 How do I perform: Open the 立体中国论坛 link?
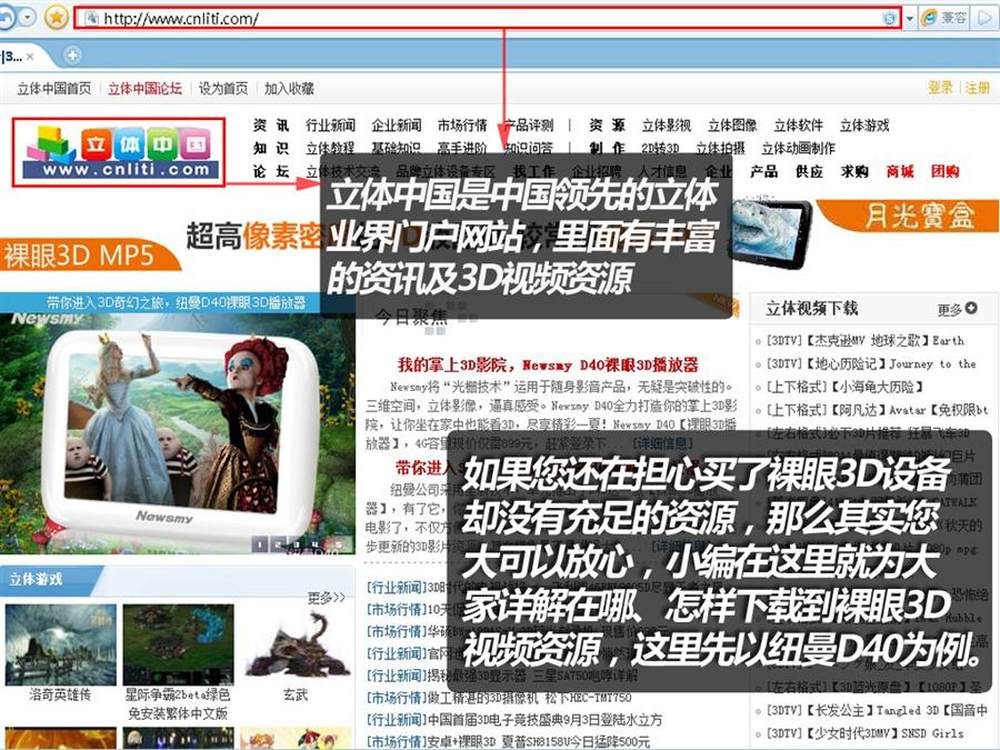[145, 89]
